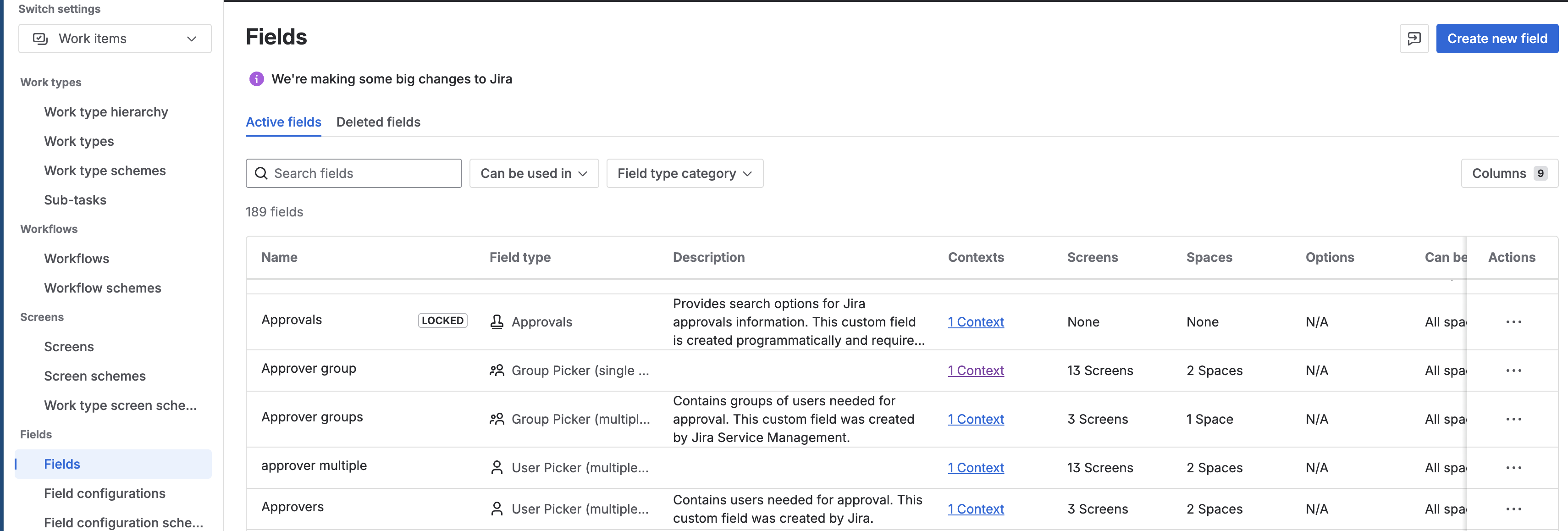The width and height of the screenshot is (1568, 531).
Task: Open Field configurations in sidebar
Action: [105, 493]
